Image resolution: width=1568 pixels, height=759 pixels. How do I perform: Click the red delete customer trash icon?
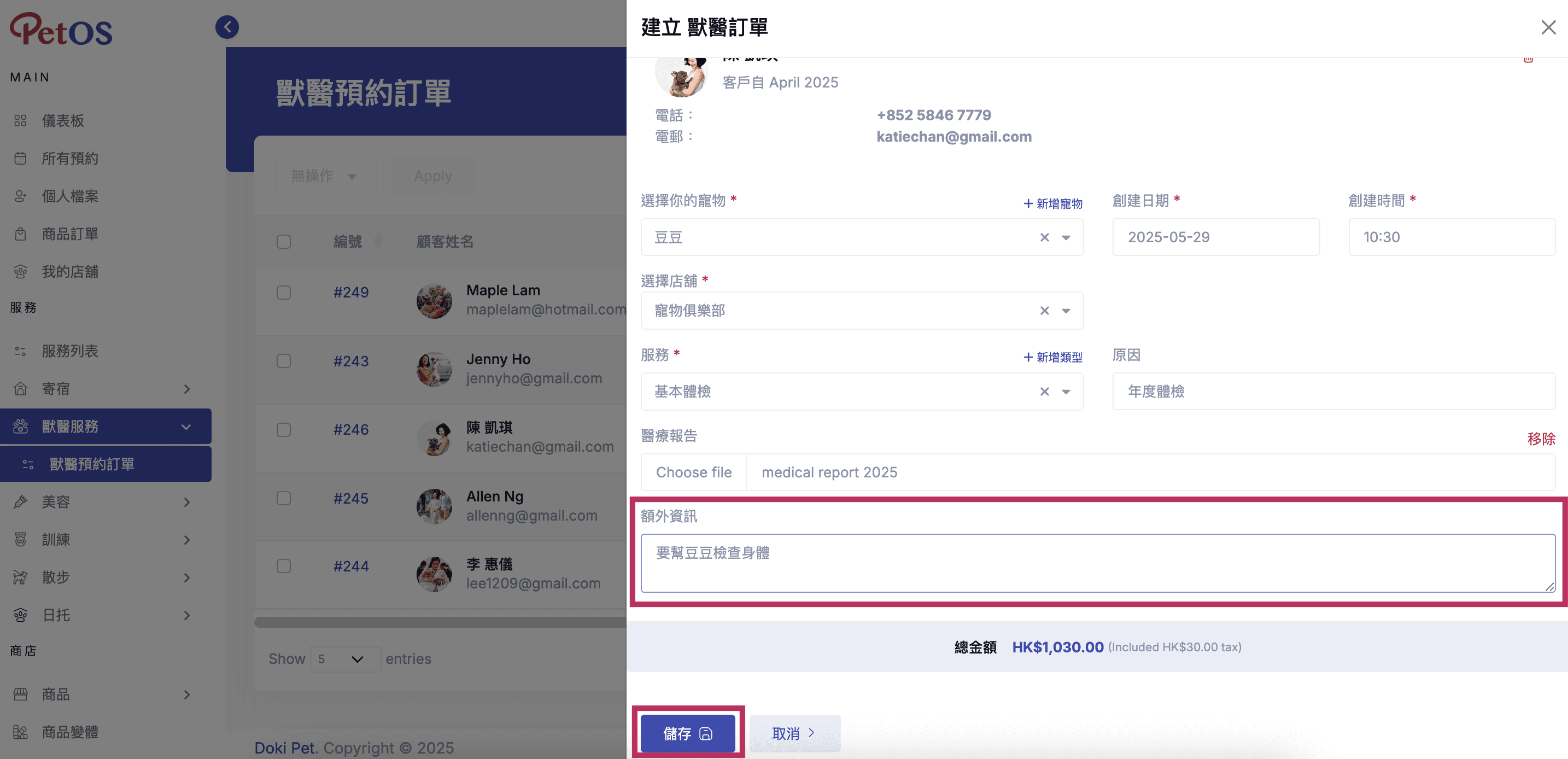point(1528,59)
